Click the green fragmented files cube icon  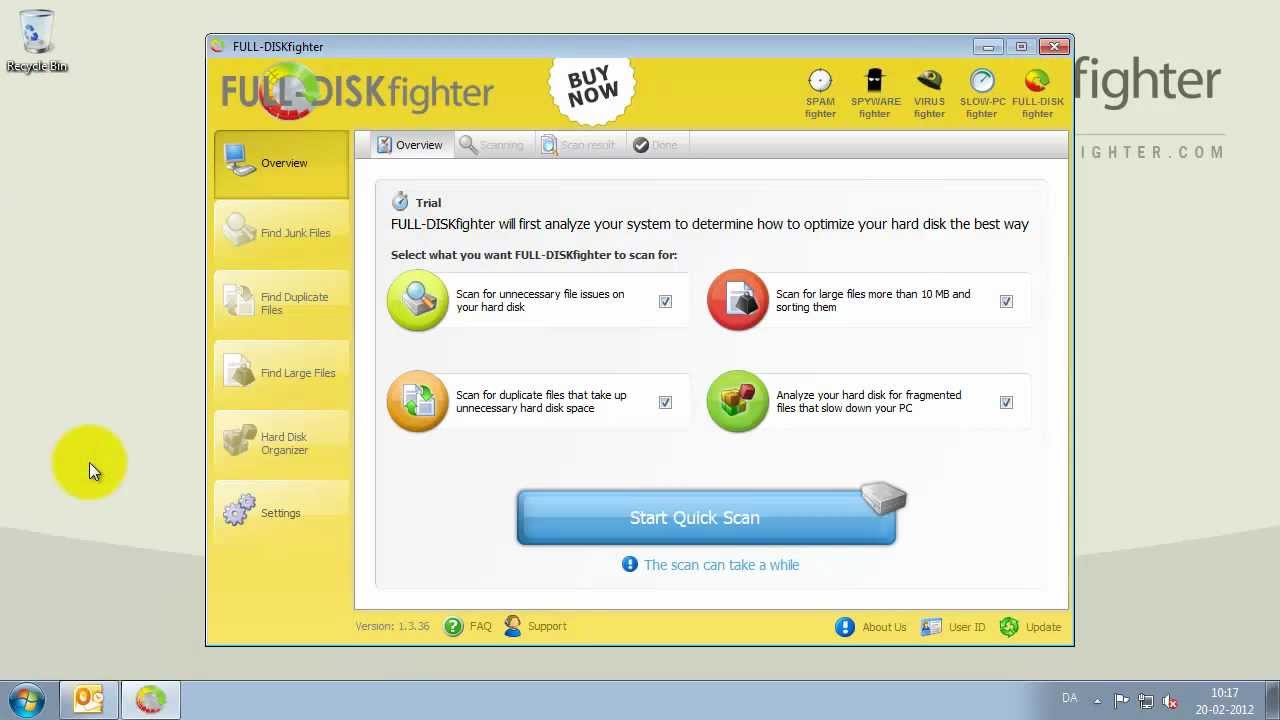tap(738, 401)
